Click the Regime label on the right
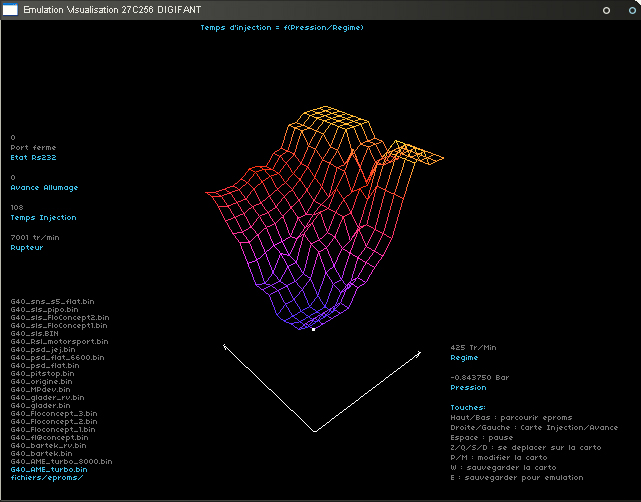 pos(464,357)
